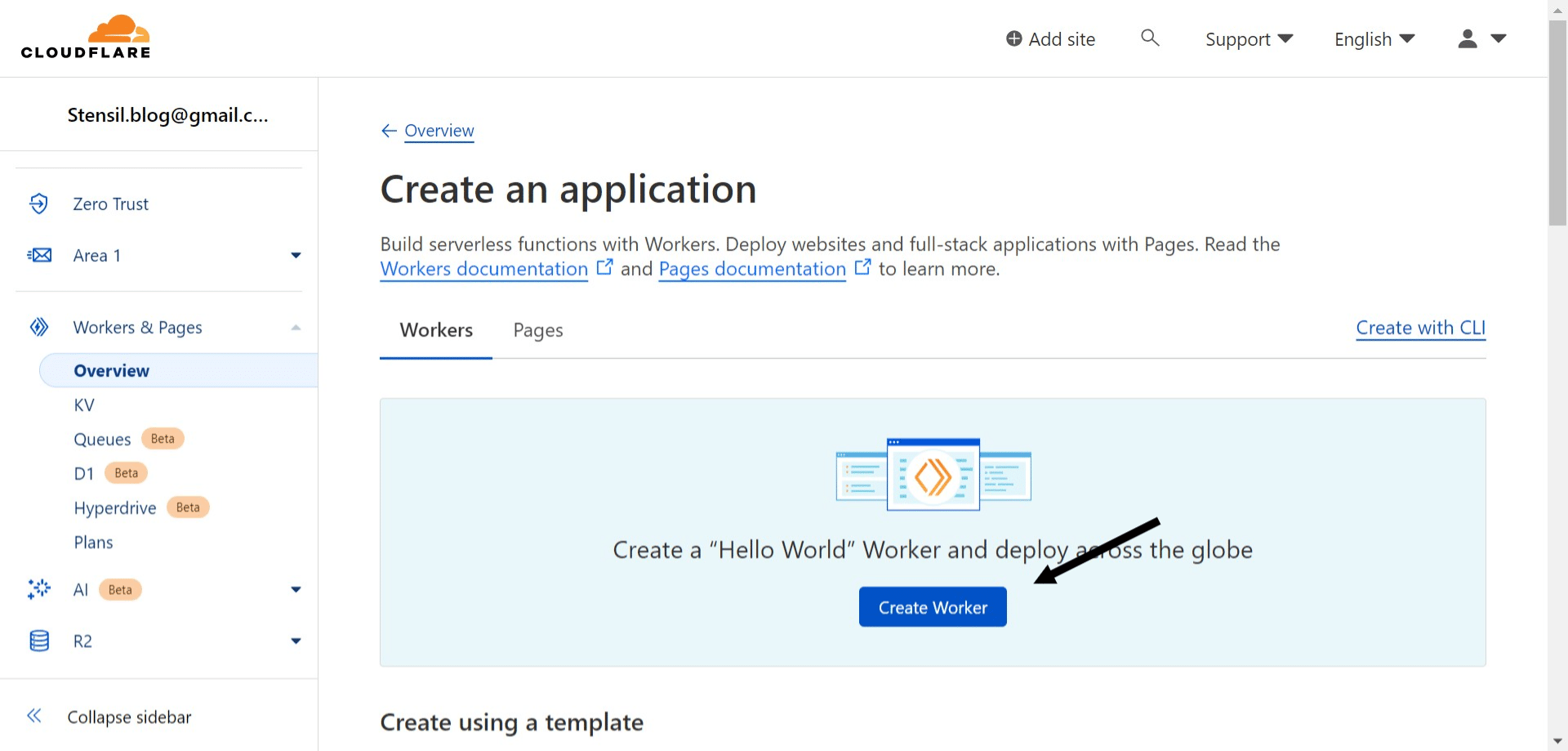Select the Queues Beta item
The image size is (1568, 751).
coord(102,439)
